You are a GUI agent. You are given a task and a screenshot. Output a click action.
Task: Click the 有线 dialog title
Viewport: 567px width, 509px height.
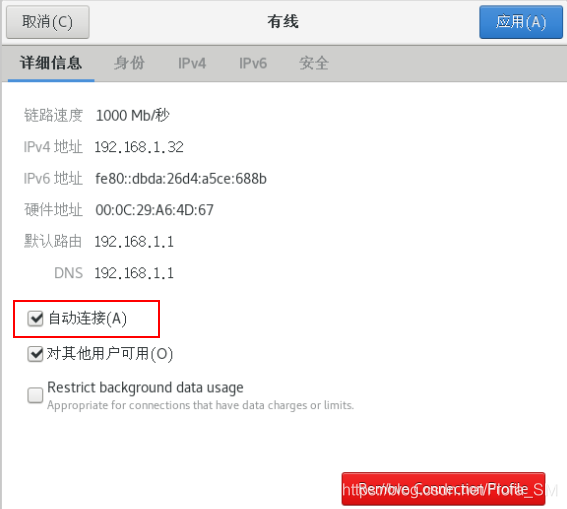coord(283,21)
